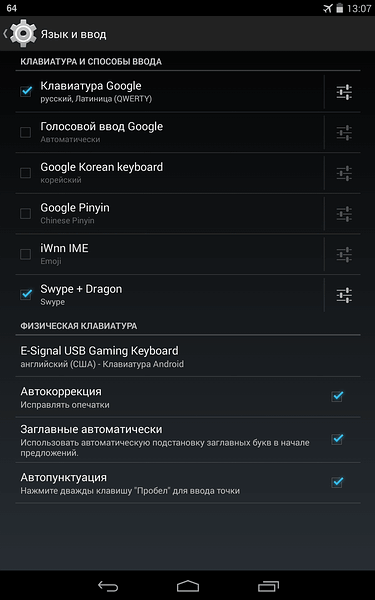Disable the Автокоррекция checkbox

click(337, 396)
